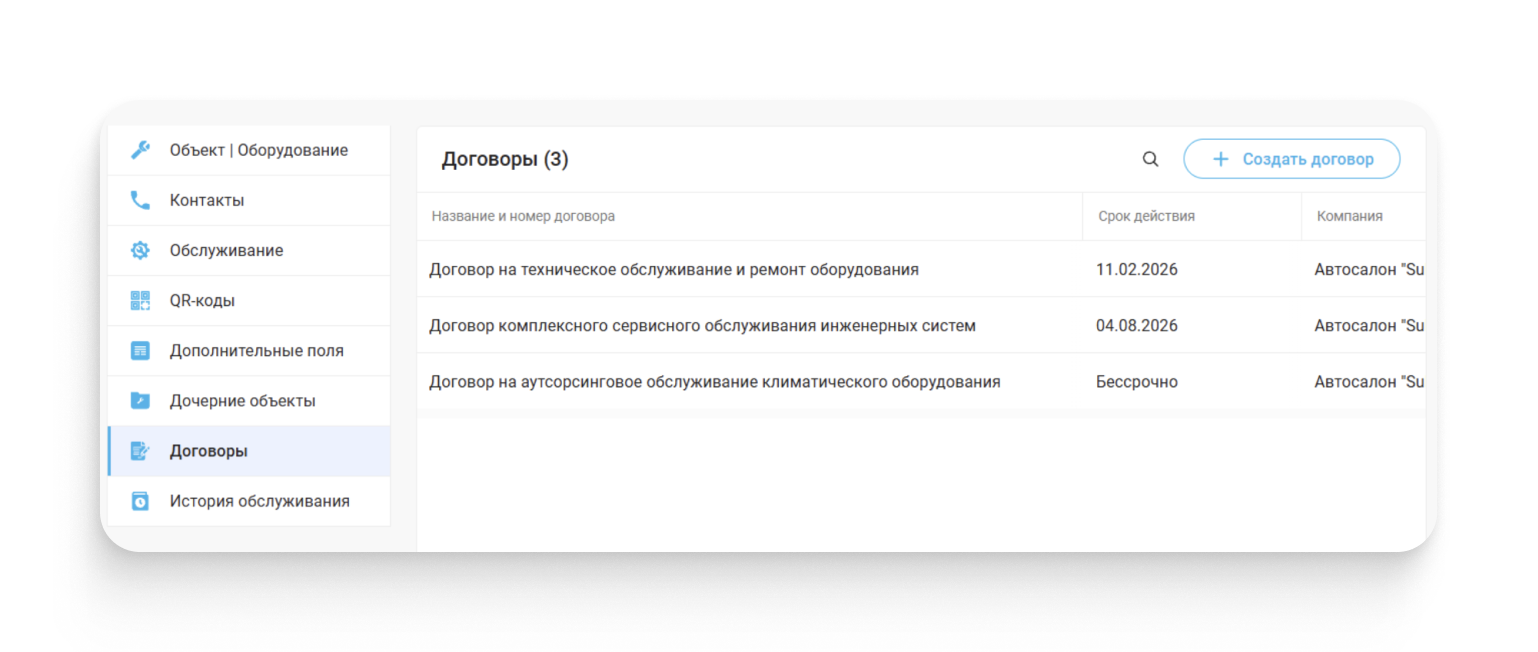The width and height of the screenshot is (1538, 652).
Task: Click the QR code icon in sidebar
Action: (x=140, y=300)
